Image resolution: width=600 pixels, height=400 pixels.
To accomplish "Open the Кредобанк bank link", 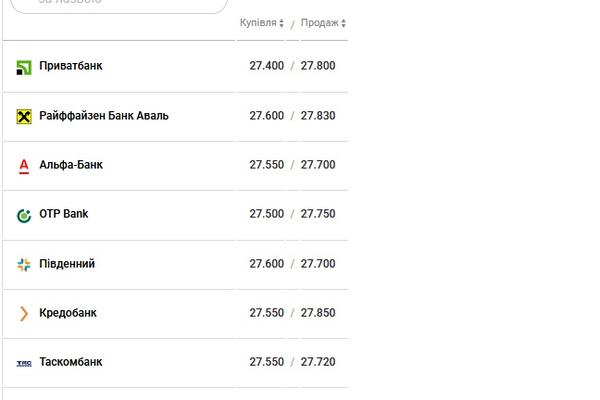I will [68, 313].
